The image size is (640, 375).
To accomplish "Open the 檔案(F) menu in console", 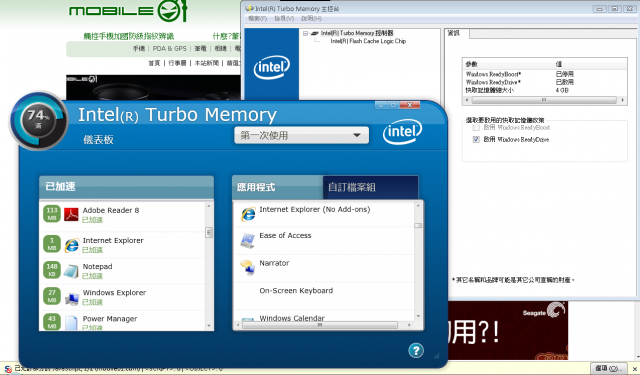I will (x=257, y=19).
